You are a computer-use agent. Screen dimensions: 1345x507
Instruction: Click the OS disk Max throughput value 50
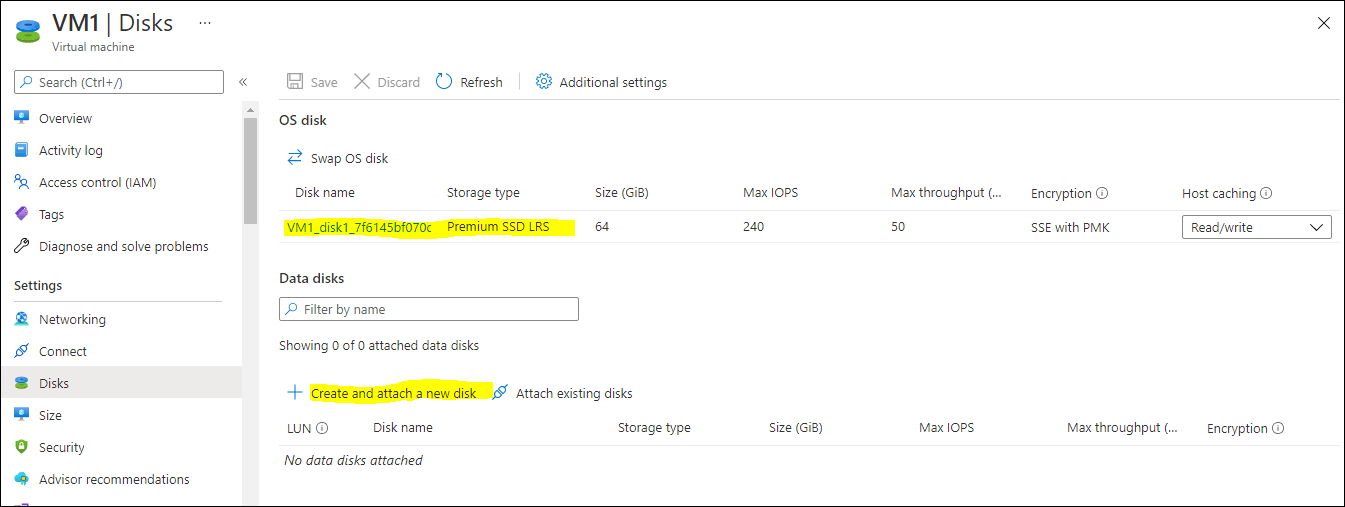898,227
